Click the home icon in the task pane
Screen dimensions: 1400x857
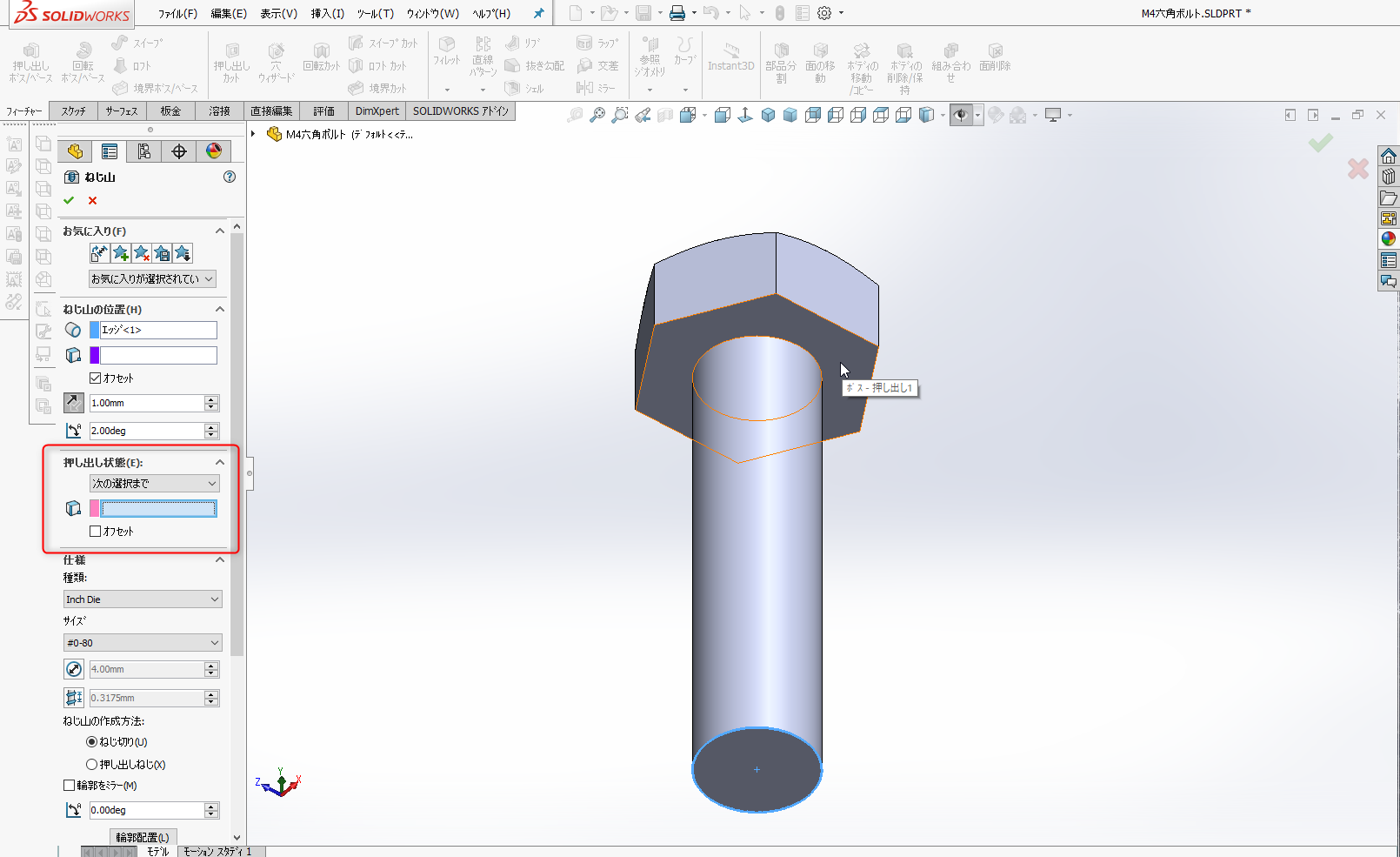coord(1388,157)
